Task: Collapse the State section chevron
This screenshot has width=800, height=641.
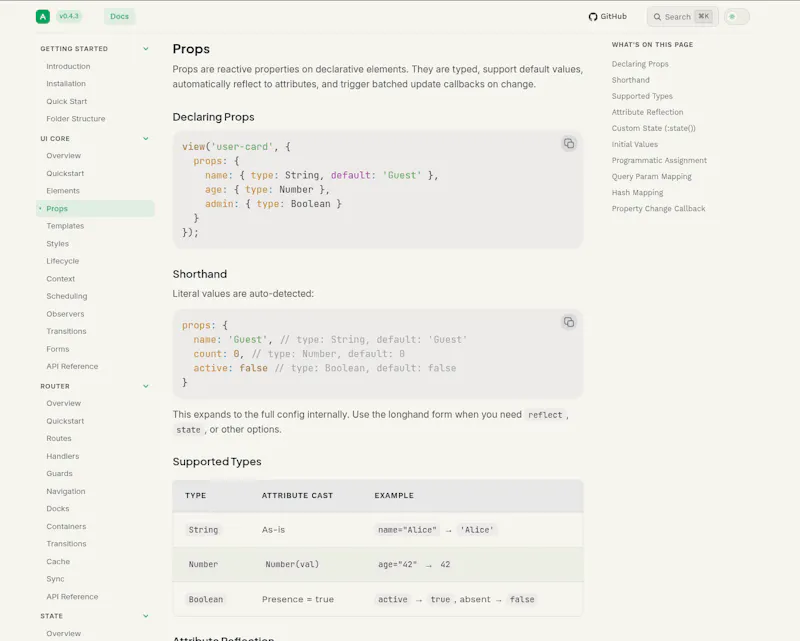Action: pyautogui.click(x=145, y=616)
